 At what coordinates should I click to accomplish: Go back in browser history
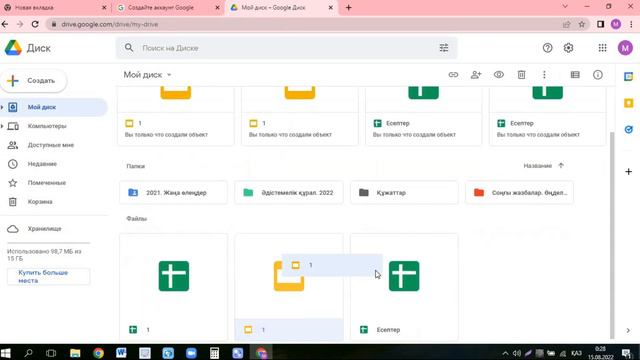tap(5, 24)
